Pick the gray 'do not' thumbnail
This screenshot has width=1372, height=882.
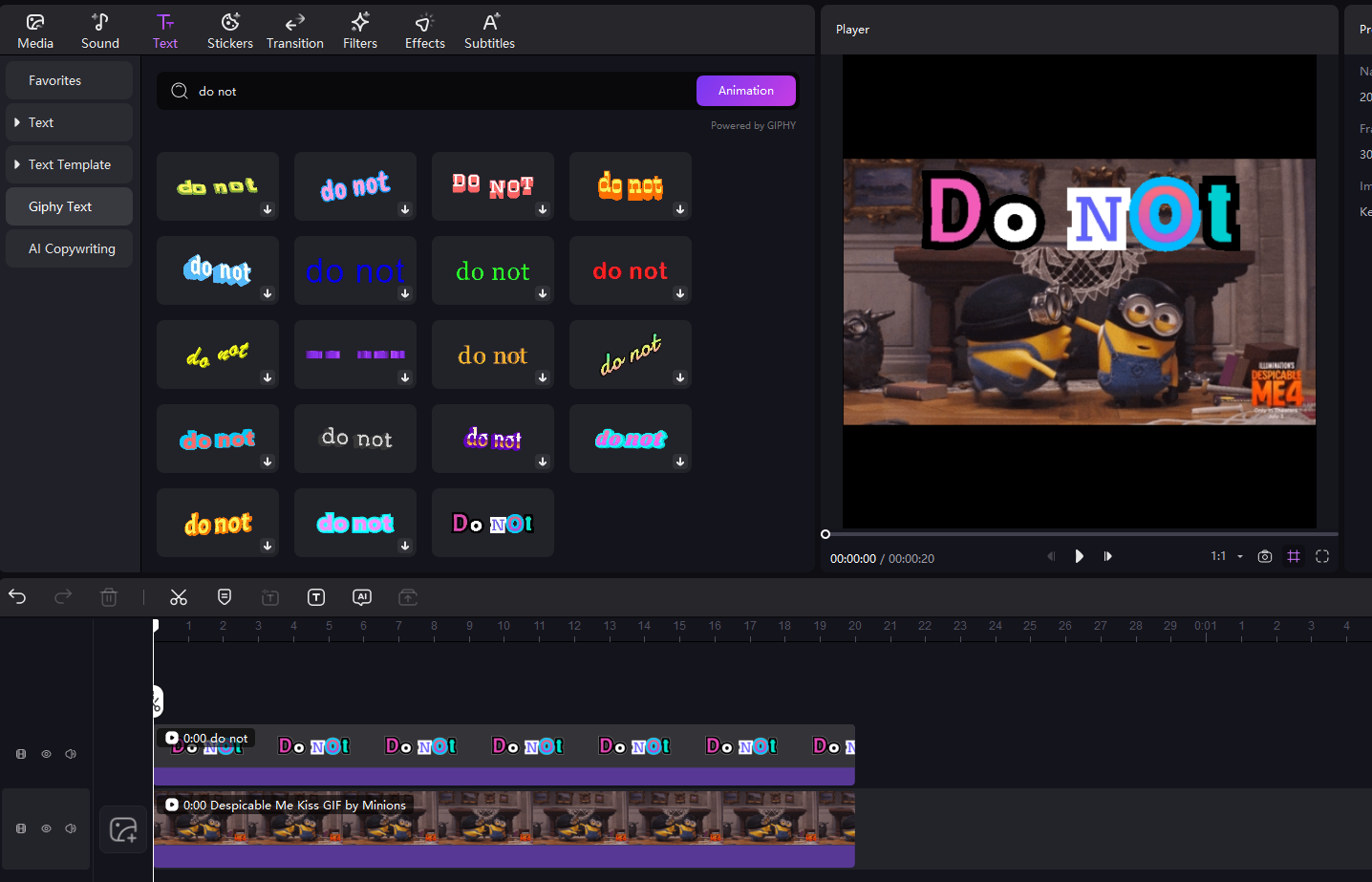[355, 439]
